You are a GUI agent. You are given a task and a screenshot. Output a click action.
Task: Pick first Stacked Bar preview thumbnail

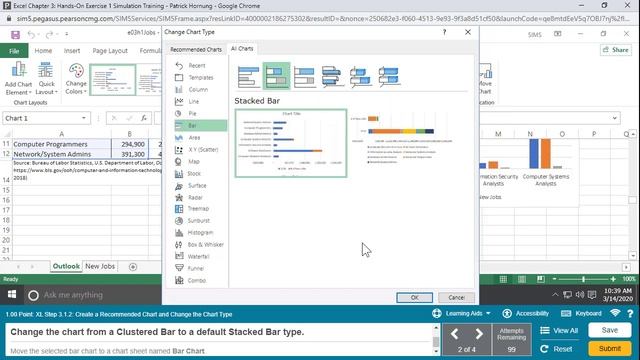pos(291,143)
